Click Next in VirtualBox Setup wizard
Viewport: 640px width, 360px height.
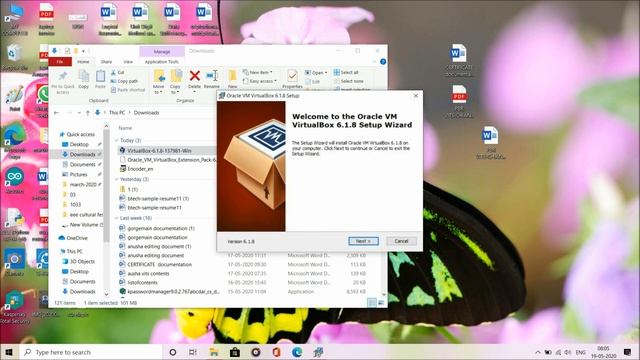(x=363, y=241)
